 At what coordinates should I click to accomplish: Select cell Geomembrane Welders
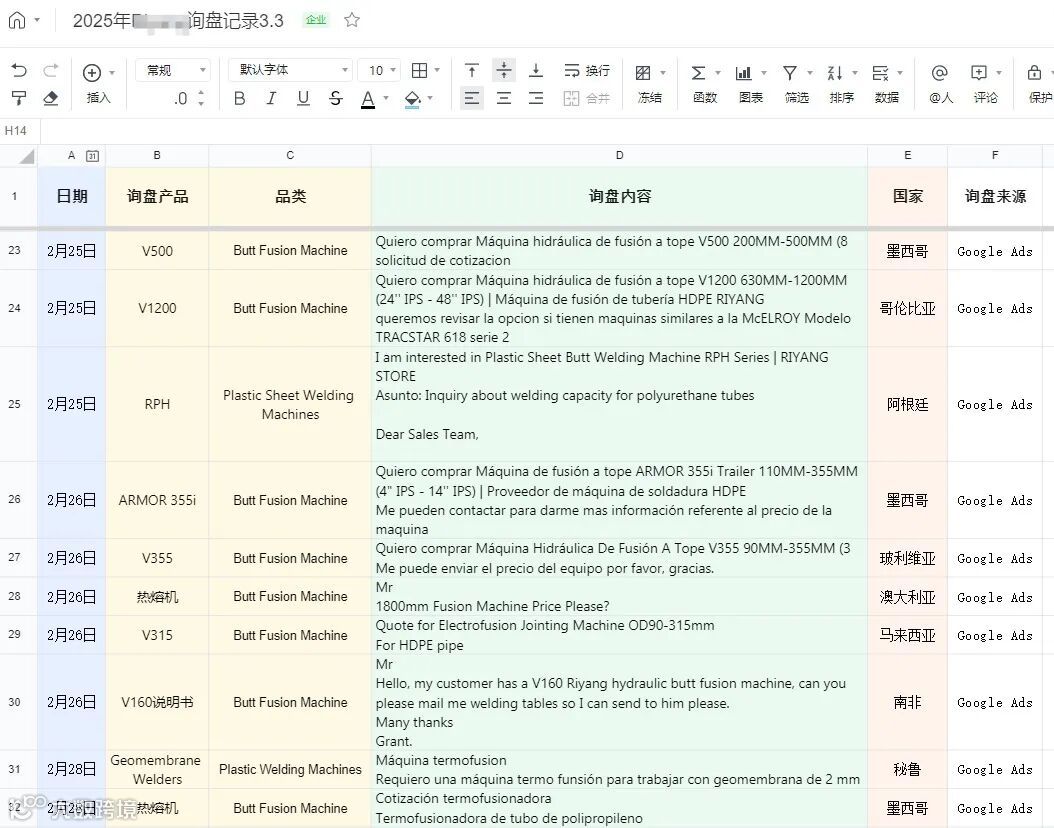(x=157, y=770)
